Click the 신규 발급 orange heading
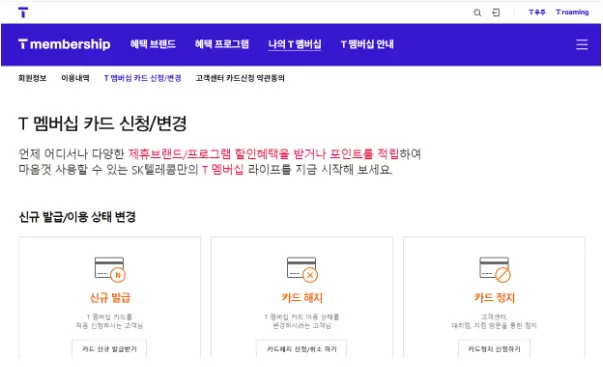603x367 pixels. pyautogui.click(x=110, y=298)
